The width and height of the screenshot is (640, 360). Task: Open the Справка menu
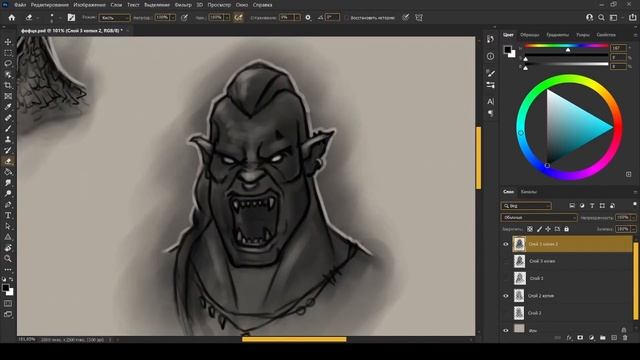262,5
